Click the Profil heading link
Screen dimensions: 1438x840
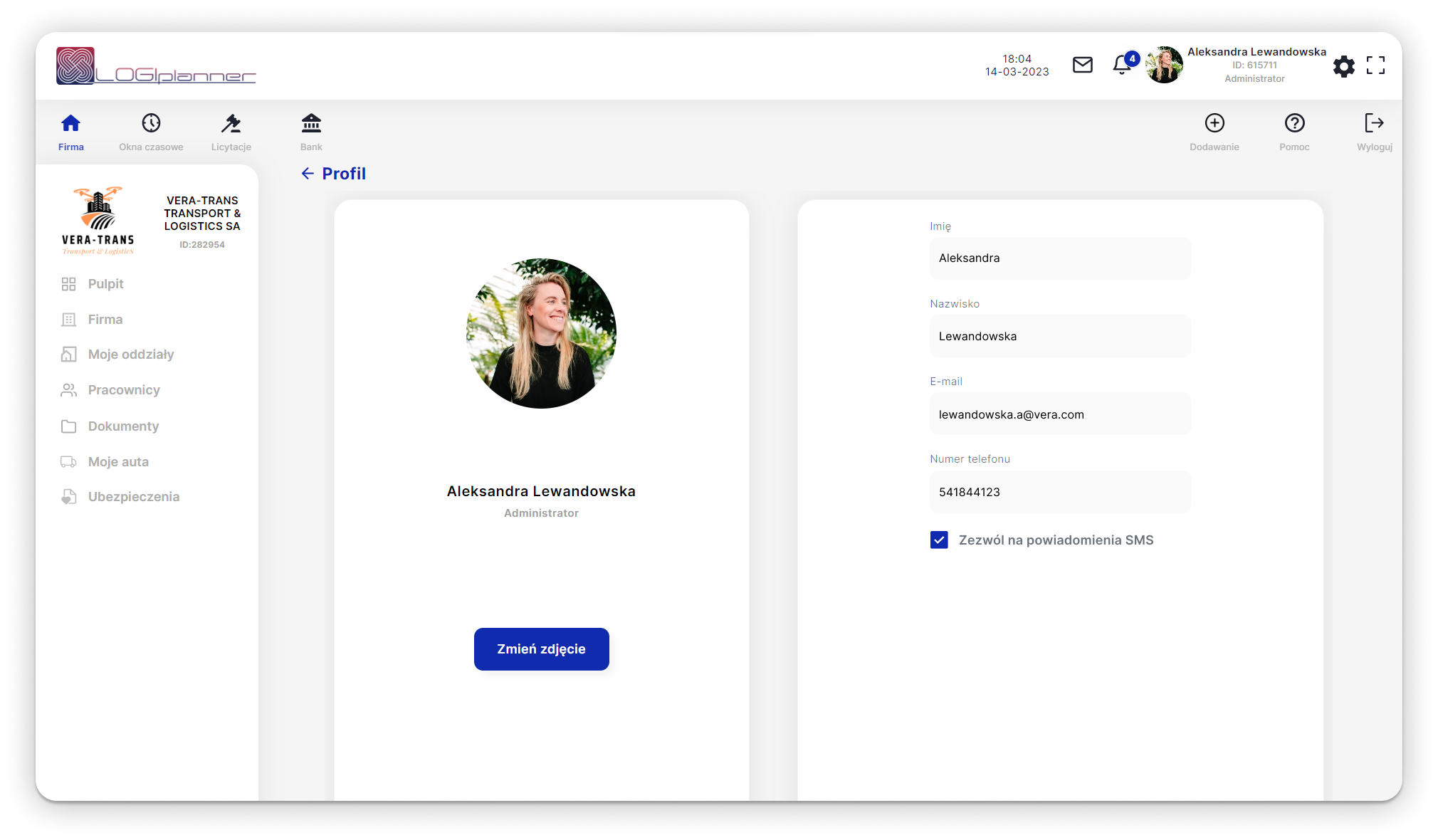pos(344,174)
